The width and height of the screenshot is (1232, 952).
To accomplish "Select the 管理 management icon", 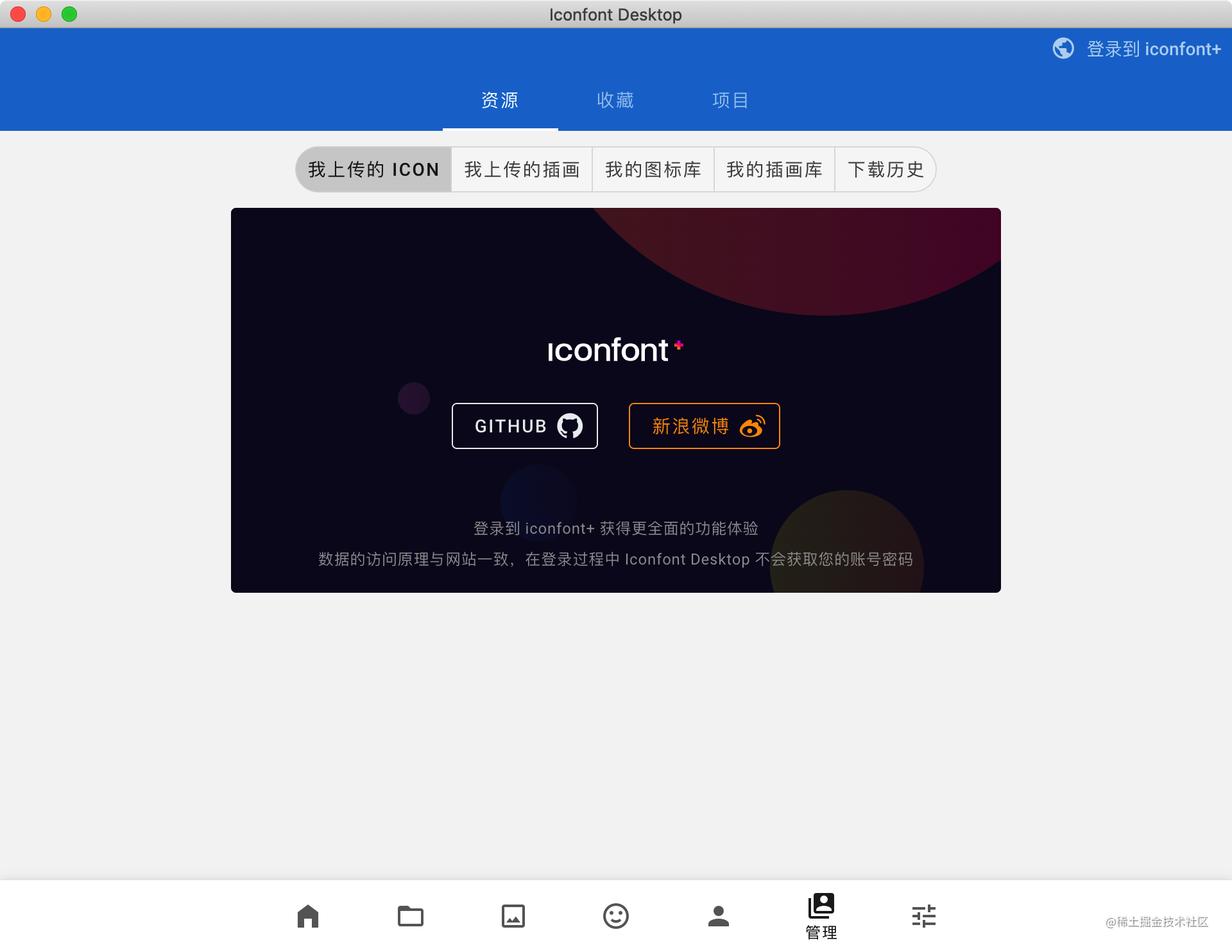I will tap(821, 916).
